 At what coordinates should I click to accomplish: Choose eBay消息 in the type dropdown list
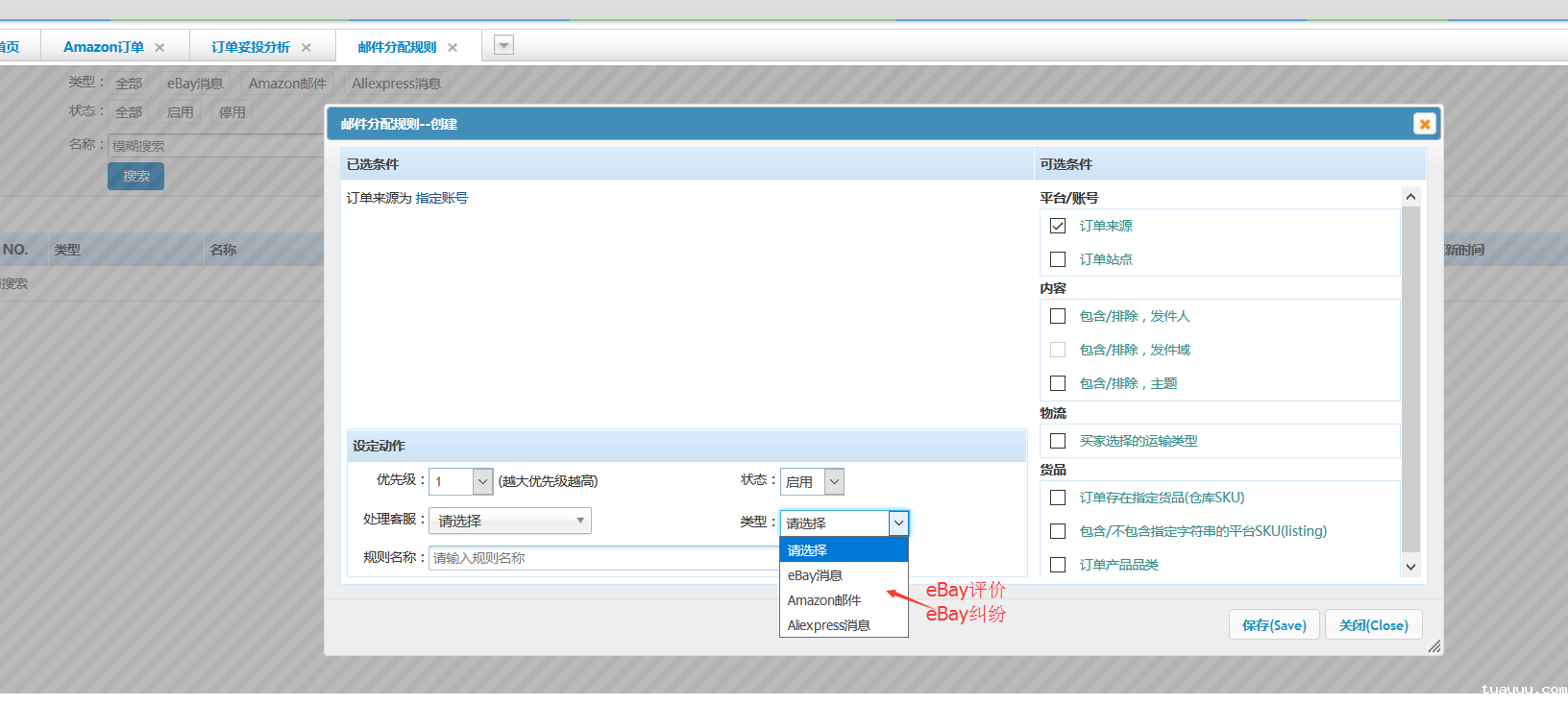coord(815,575)
